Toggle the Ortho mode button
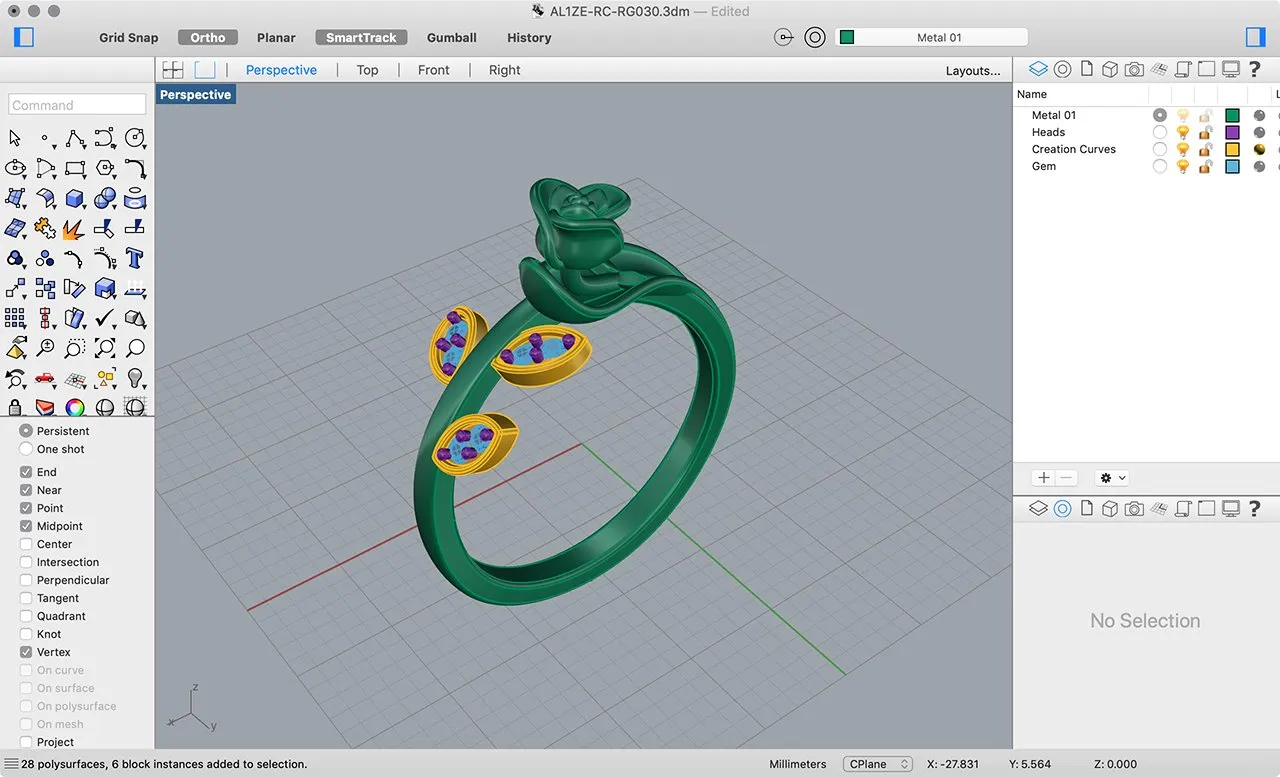 point(208,37)
